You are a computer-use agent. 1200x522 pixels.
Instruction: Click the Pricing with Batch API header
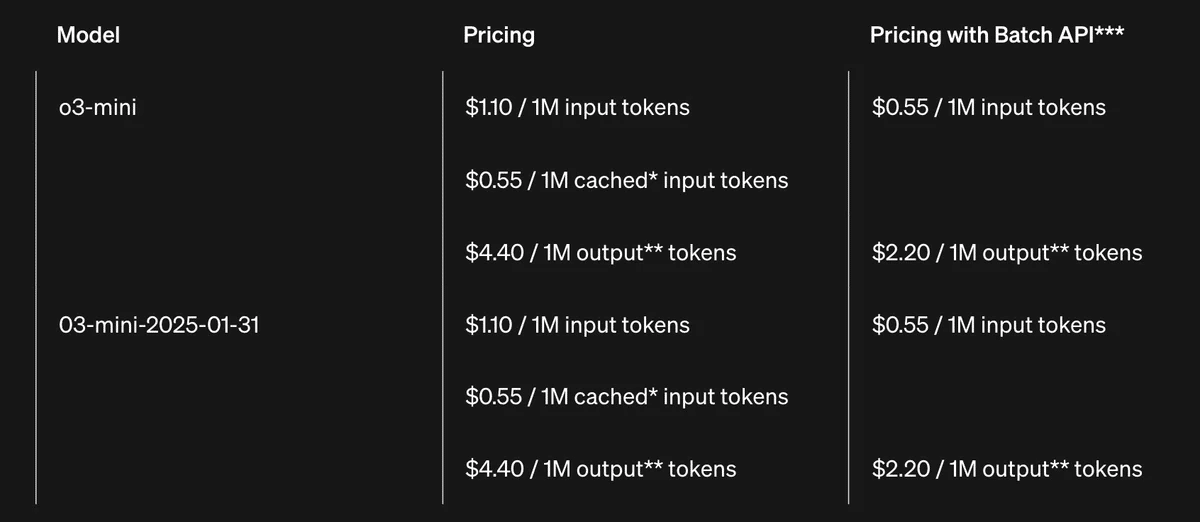click(997, 35)
